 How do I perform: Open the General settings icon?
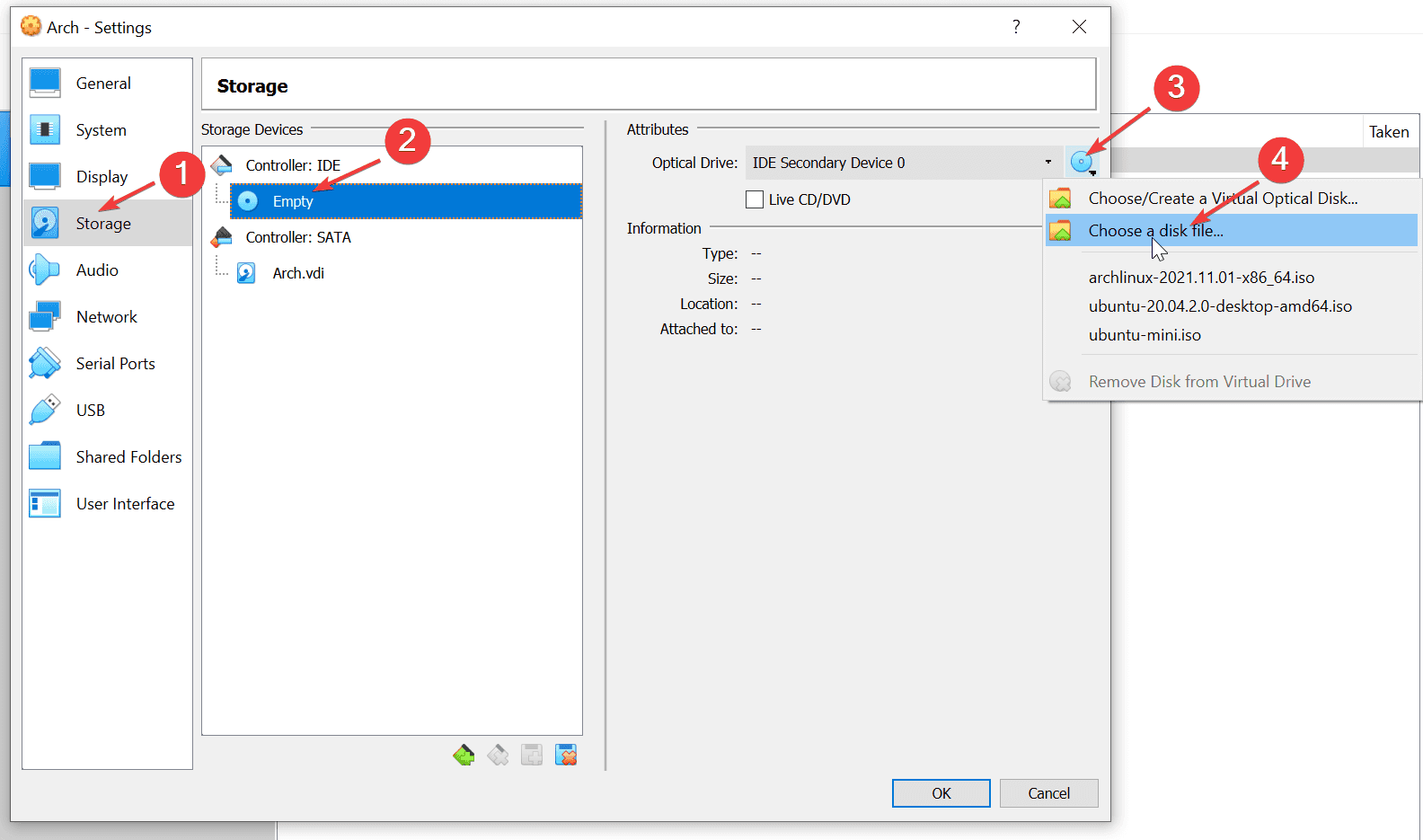(x=45, y=83)
